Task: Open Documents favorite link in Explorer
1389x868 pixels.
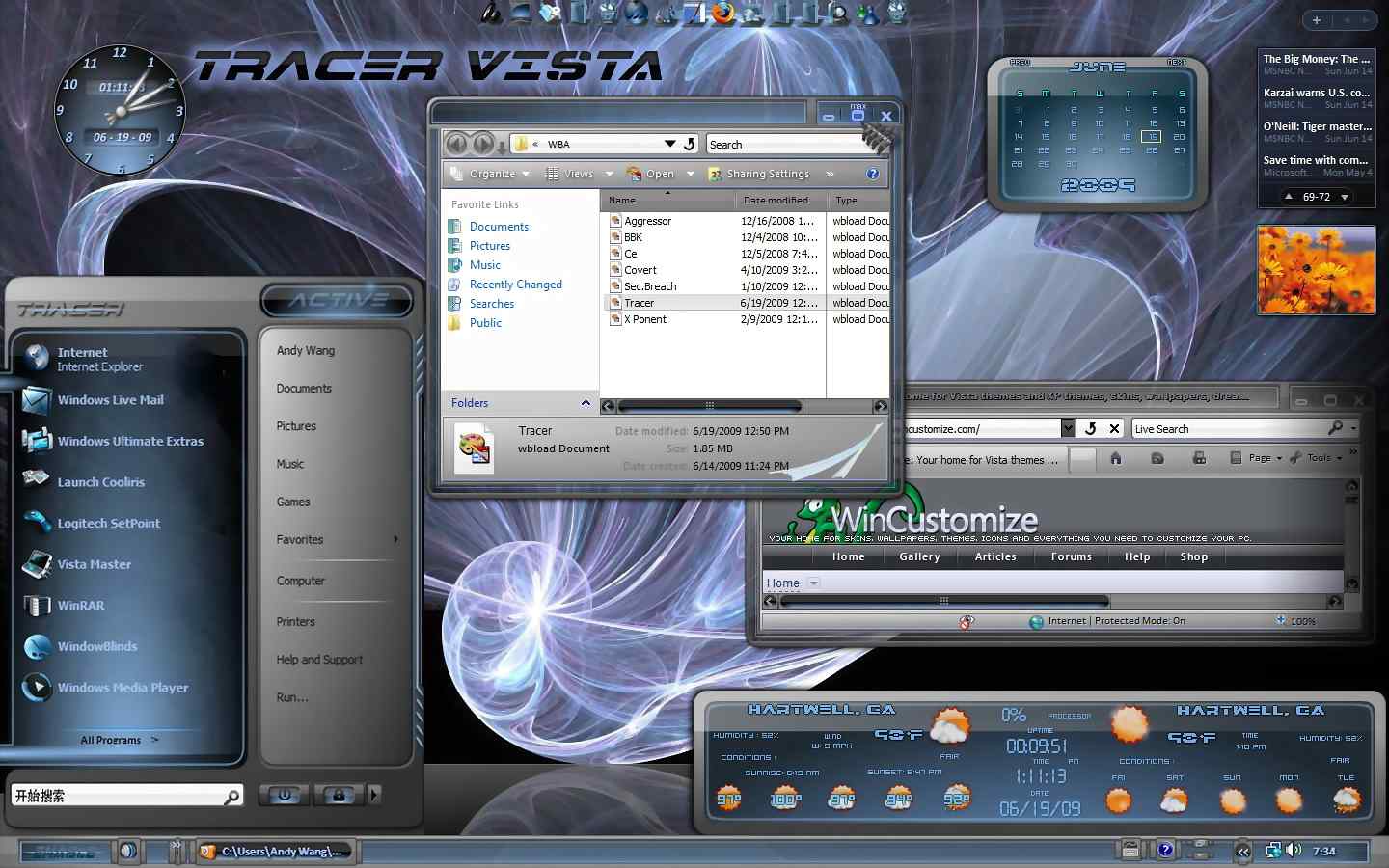Action: point(499,227)
